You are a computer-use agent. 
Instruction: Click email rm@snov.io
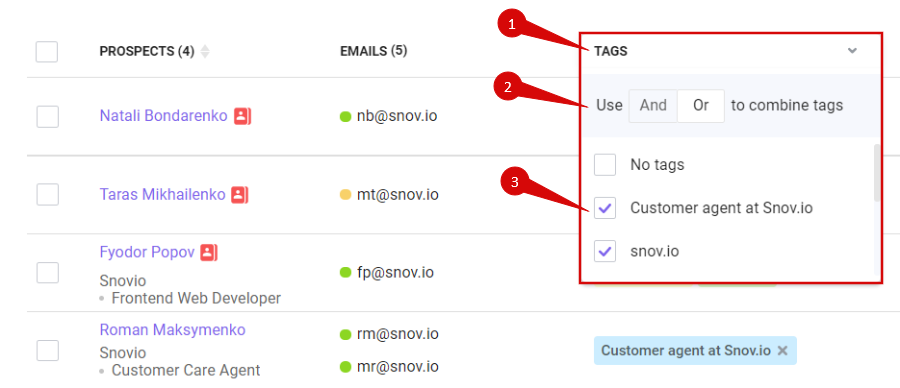[x=398, y=334]
